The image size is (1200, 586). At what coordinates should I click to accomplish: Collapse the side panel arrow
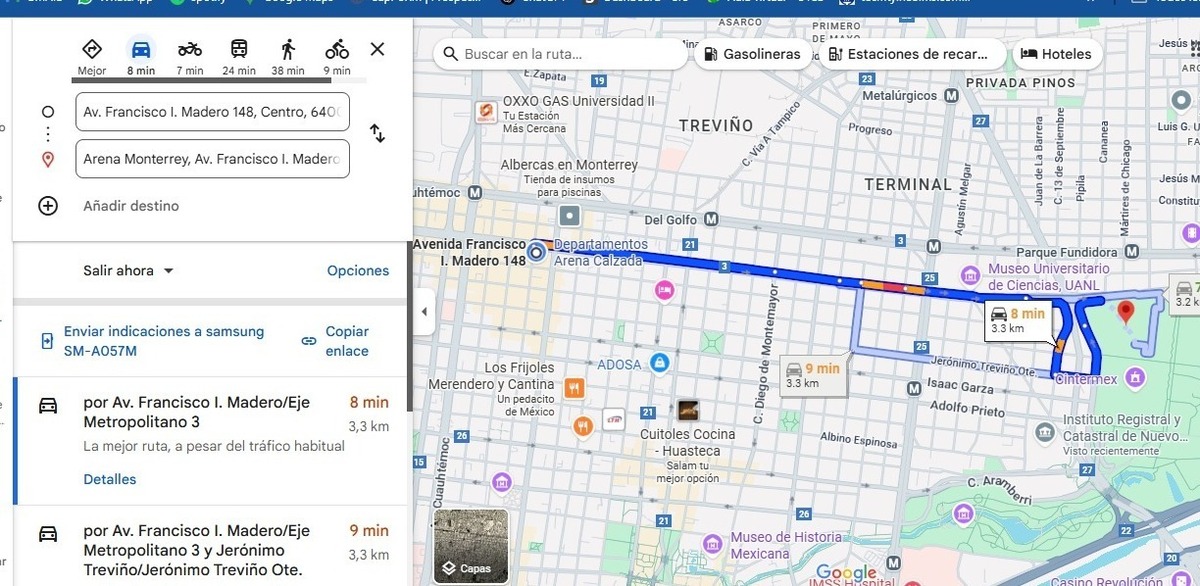[x=423, y=312]
